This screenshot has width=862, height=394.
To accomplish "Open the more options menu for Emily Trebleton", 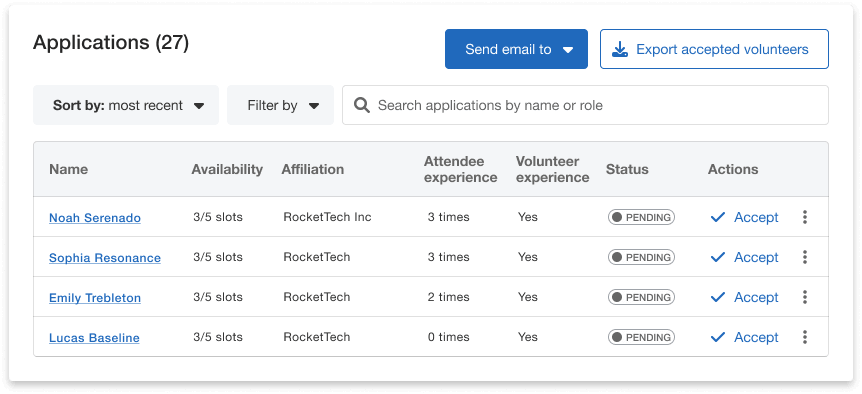I will [804, 297].
